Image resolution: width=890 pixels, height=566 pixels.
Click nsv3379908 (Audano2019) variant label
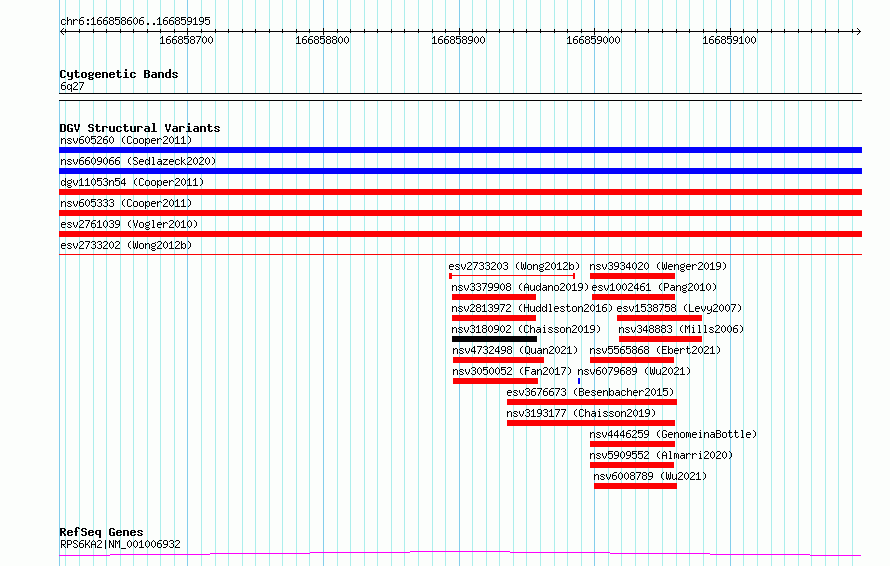pos(520,287)
